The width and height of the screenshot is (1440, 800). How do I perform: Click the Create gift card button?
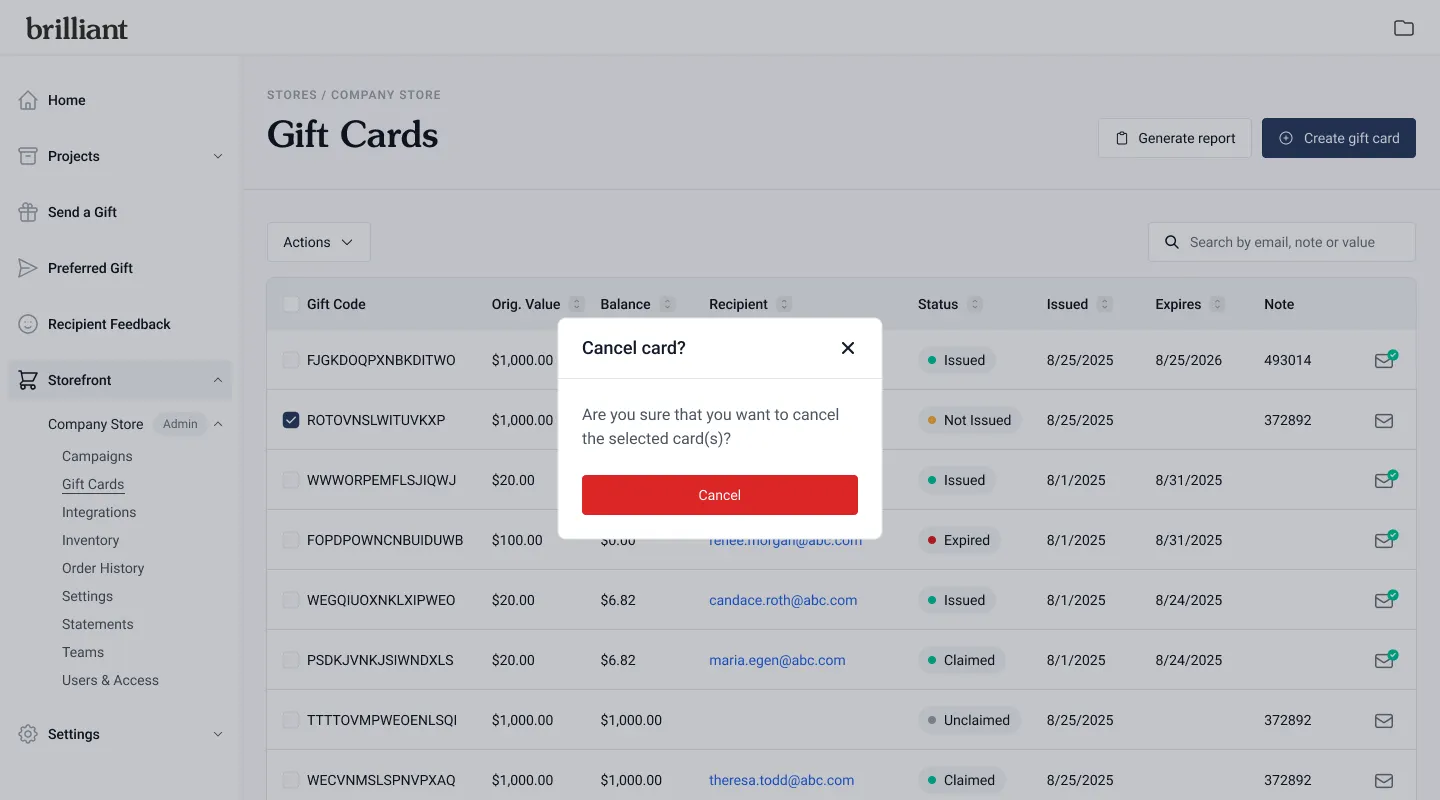click(1339, 138)
